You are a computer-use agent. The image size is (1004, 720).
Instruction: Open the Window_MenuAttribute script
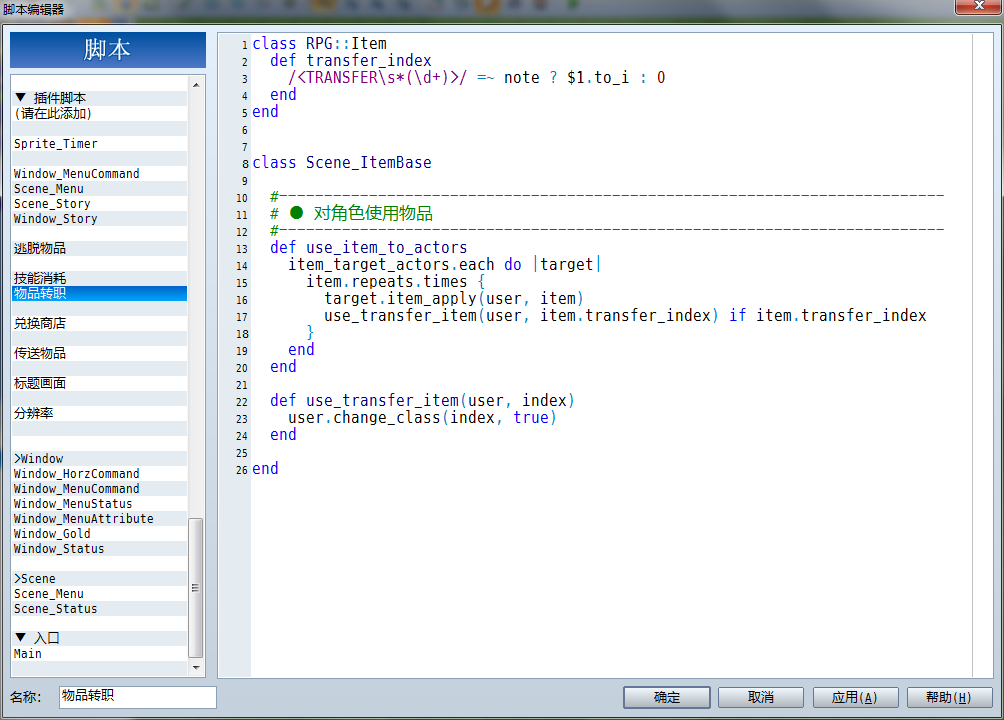tap(99, 518)
